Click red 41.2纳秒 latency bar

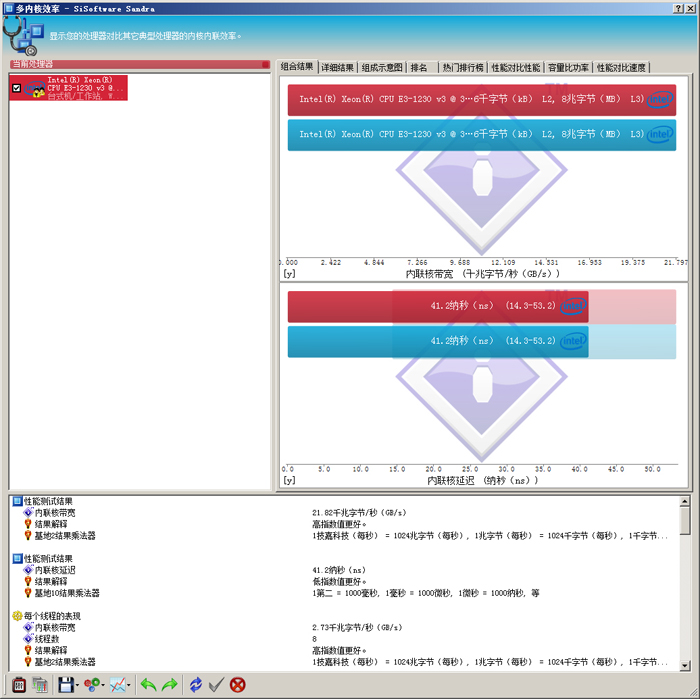[438, 306]
